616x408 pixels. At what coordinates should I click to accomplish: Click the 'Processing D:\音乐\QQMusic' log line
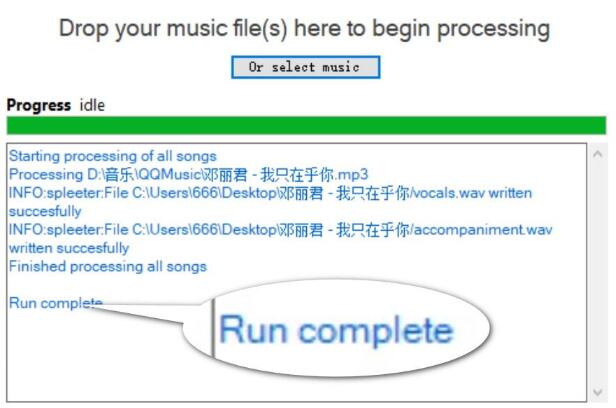click(189, 174)
